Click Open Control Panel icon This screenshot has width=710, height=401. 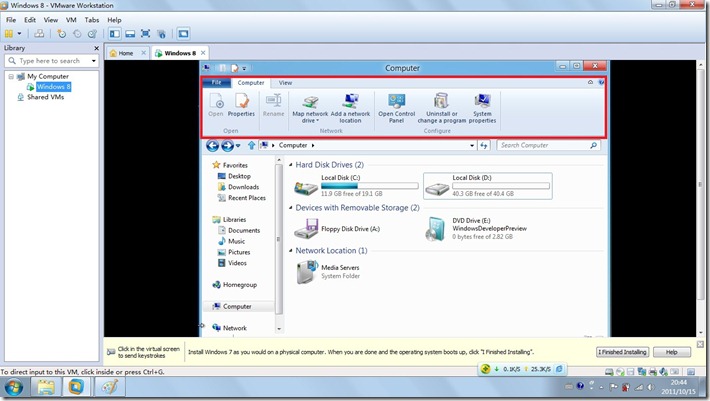point(397,109)
